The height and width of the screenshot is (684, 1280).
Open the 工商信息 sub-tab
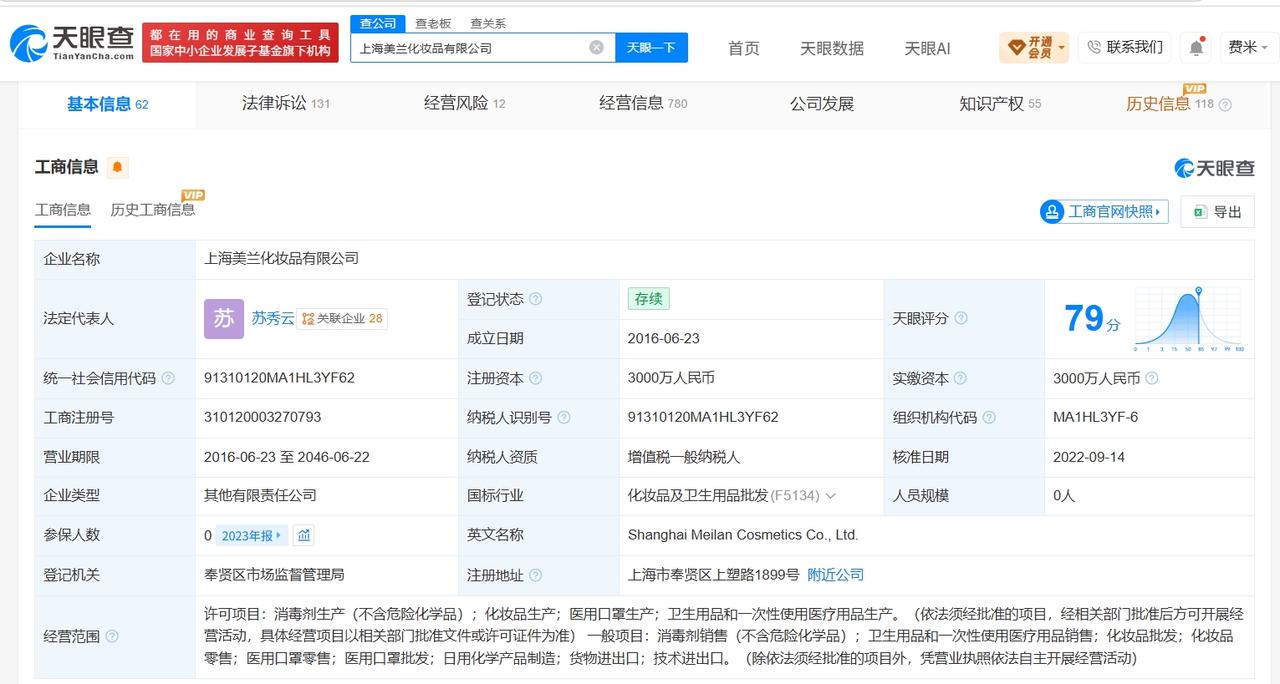coord(63,209)
